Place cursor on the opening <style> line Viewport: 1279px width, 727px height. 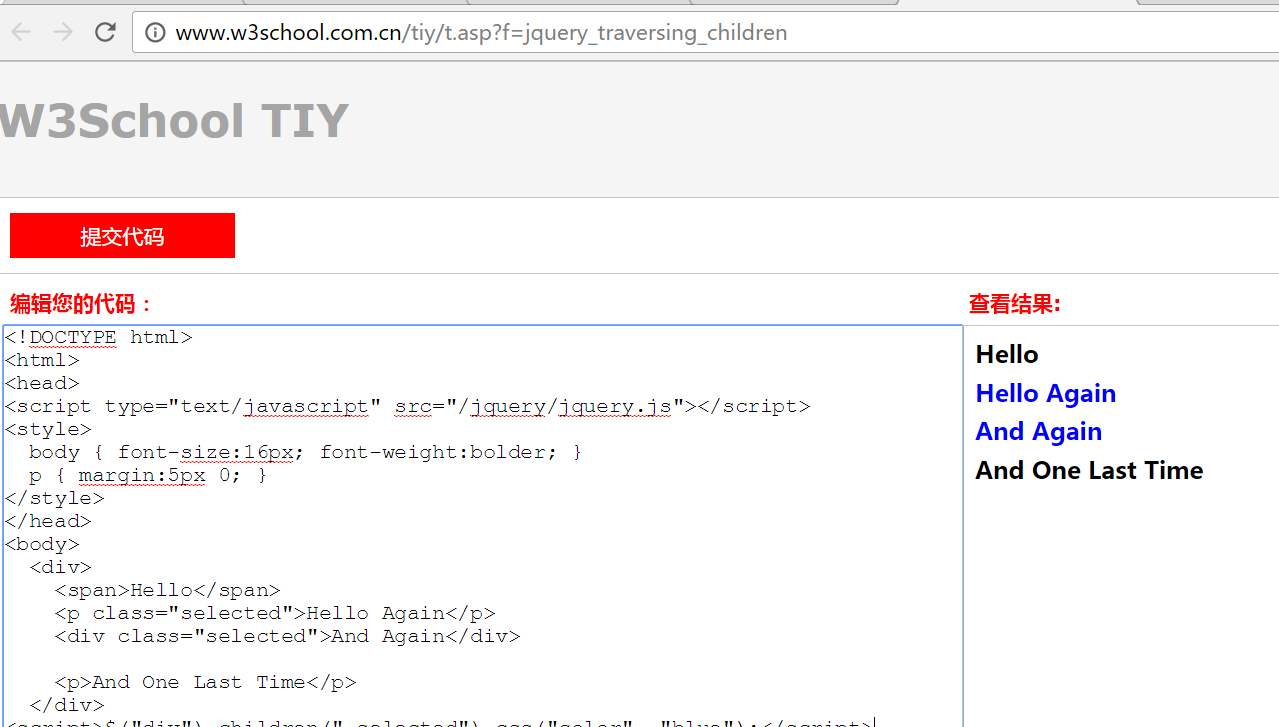tap(48, 429)
